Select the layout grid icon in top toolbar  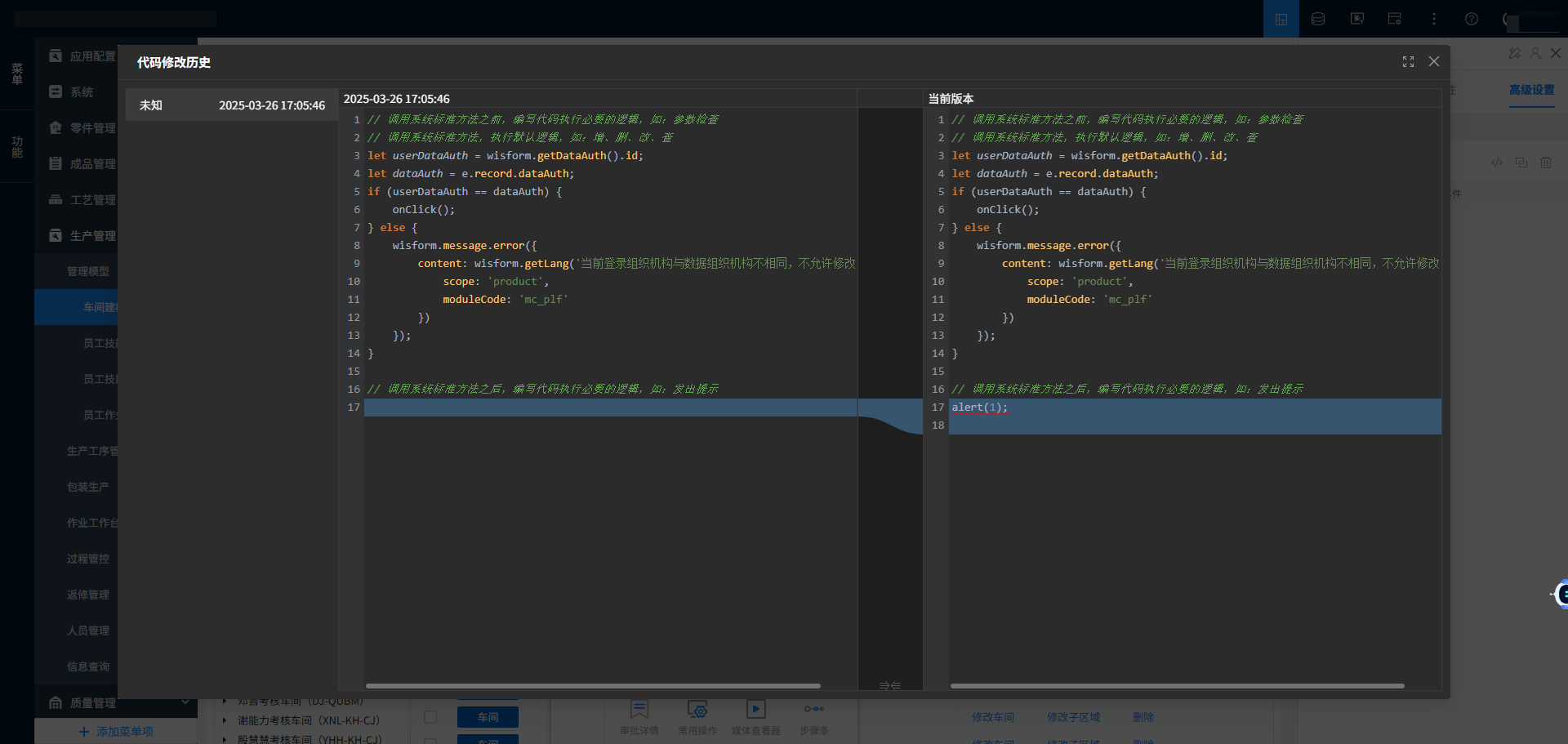[1281, 19]
